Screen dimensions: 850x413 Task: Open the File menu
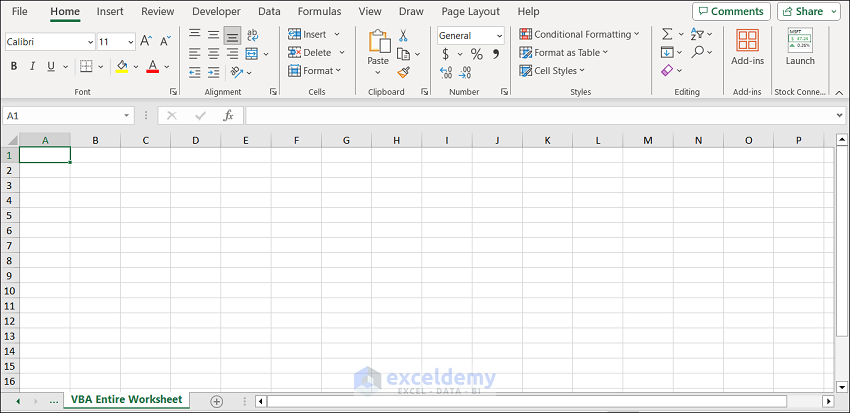point(20,11)
